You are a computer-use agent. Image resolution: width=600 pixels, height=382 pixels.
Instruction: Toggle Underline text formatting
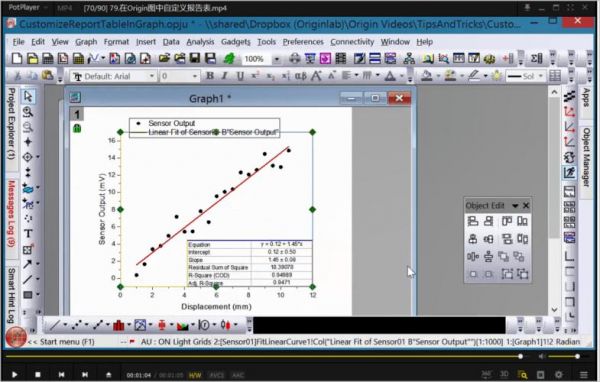240,76
